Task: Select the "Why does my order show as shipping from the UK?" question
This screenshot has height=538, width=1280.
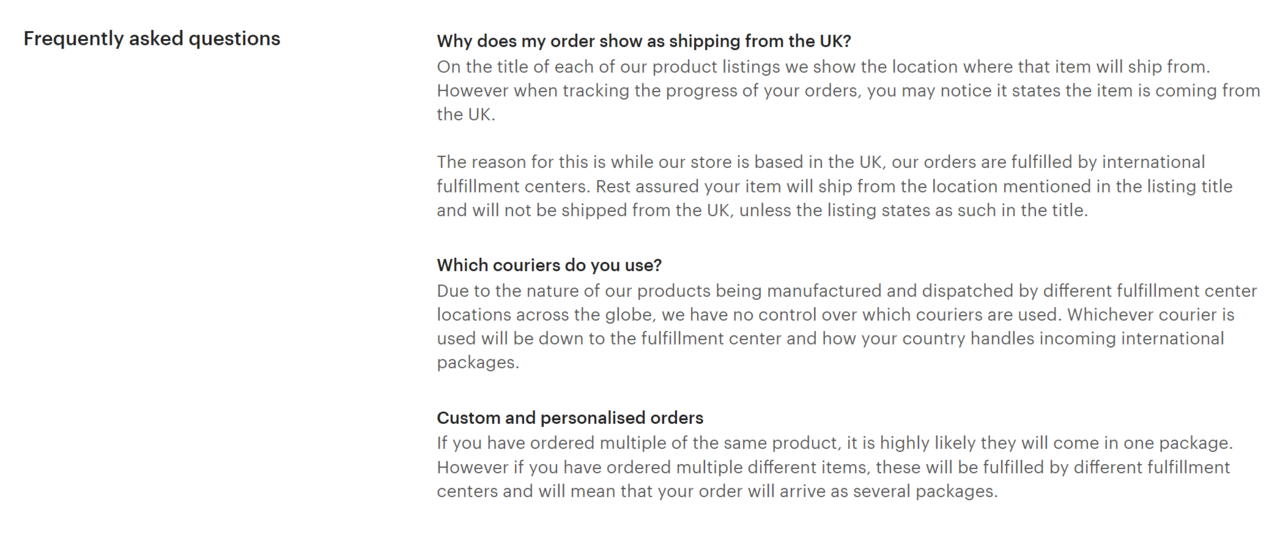Action: [643, 41]
